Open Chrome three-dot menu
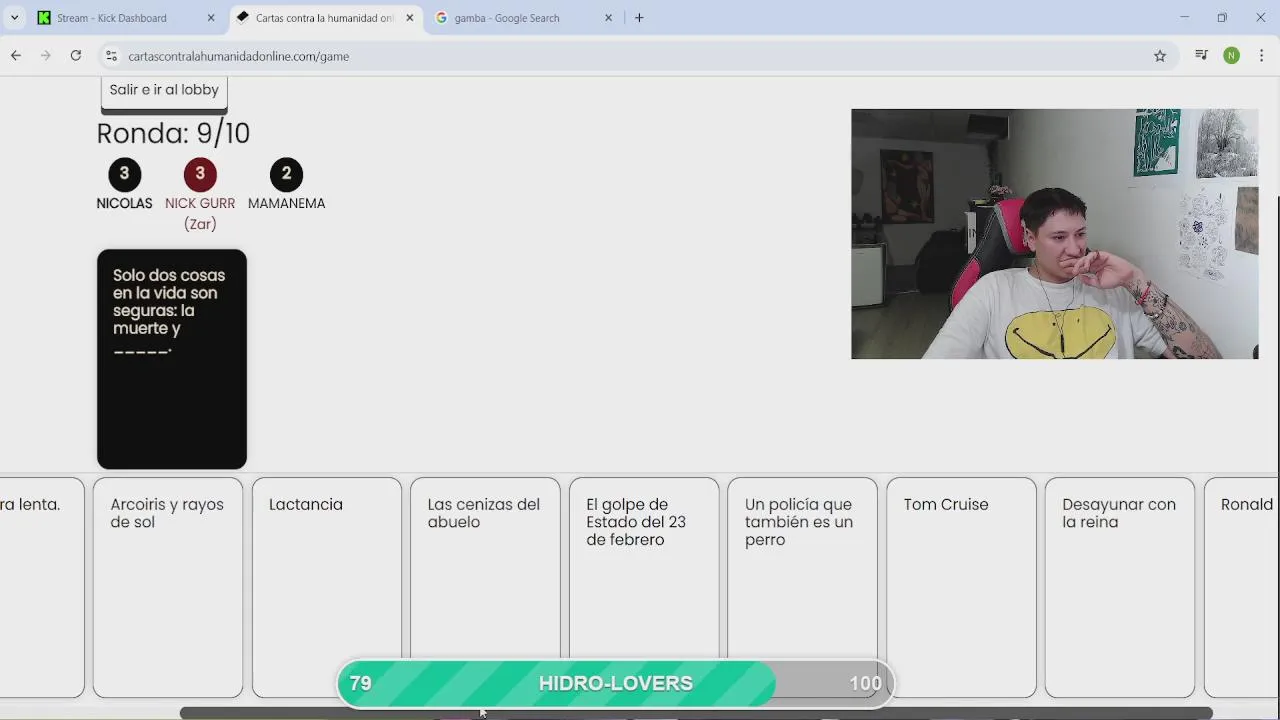The image size is (1280, 720). click(1261, 56)
